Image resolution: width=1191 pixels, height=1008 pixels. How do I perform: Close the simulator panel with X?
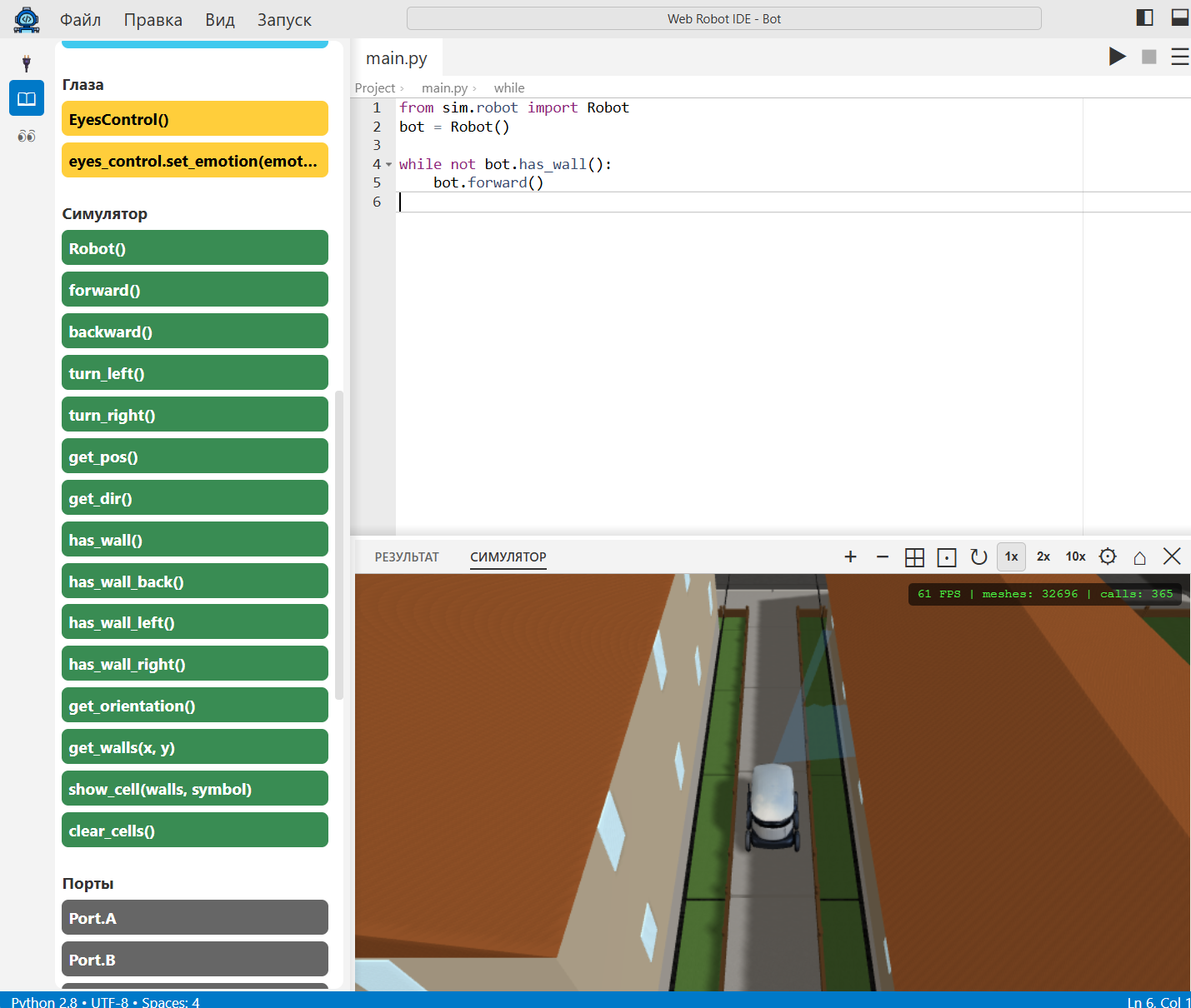[1172, 556]
